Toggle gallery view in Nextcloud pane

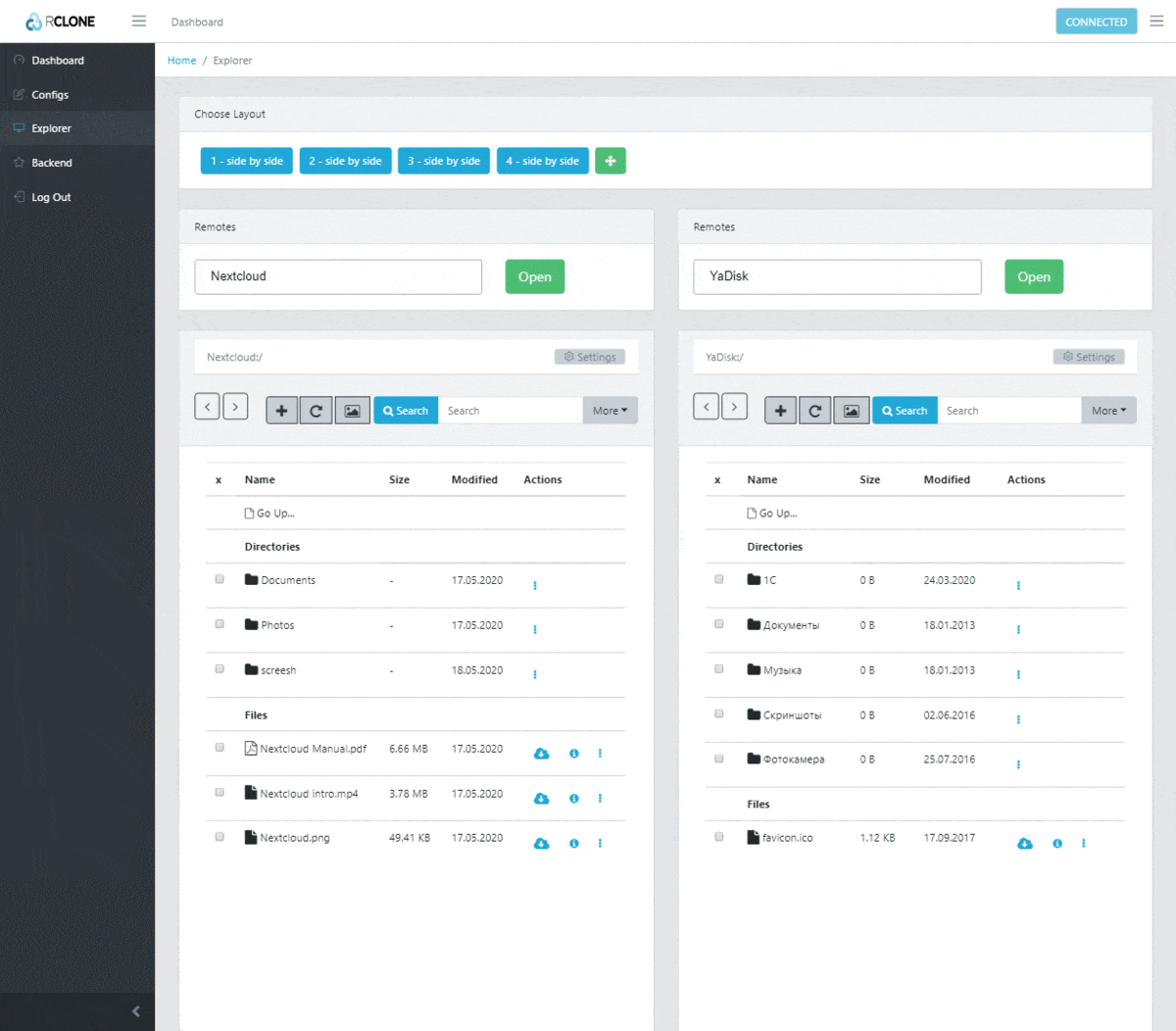352,411
